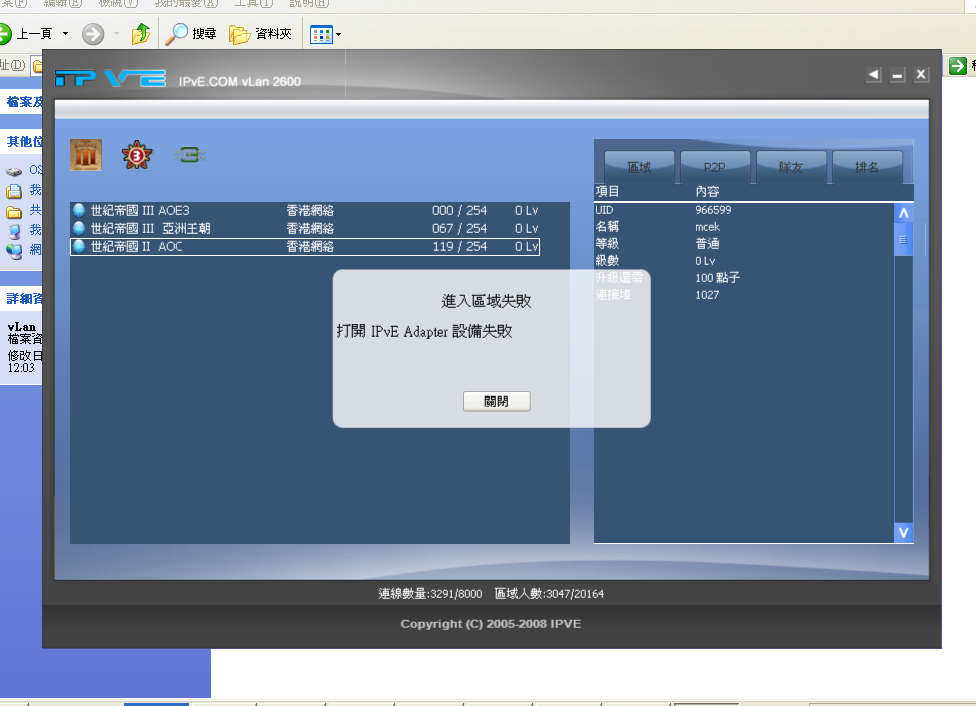Image resolution: width=976 pixels, height=706 pixels.
Task: Select the port value 1027
Action: [x=707, y=295]
